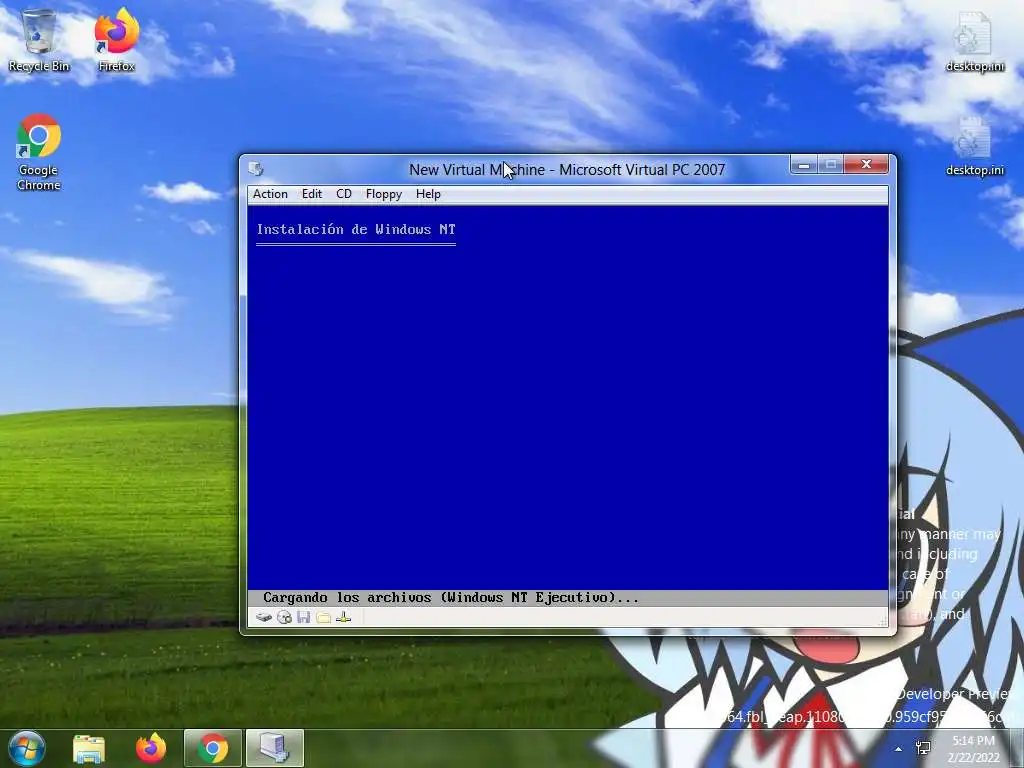Close the New Virtual Machine window
The height and width of the screenshot is (768, 1024).
(x=866, y=165)
